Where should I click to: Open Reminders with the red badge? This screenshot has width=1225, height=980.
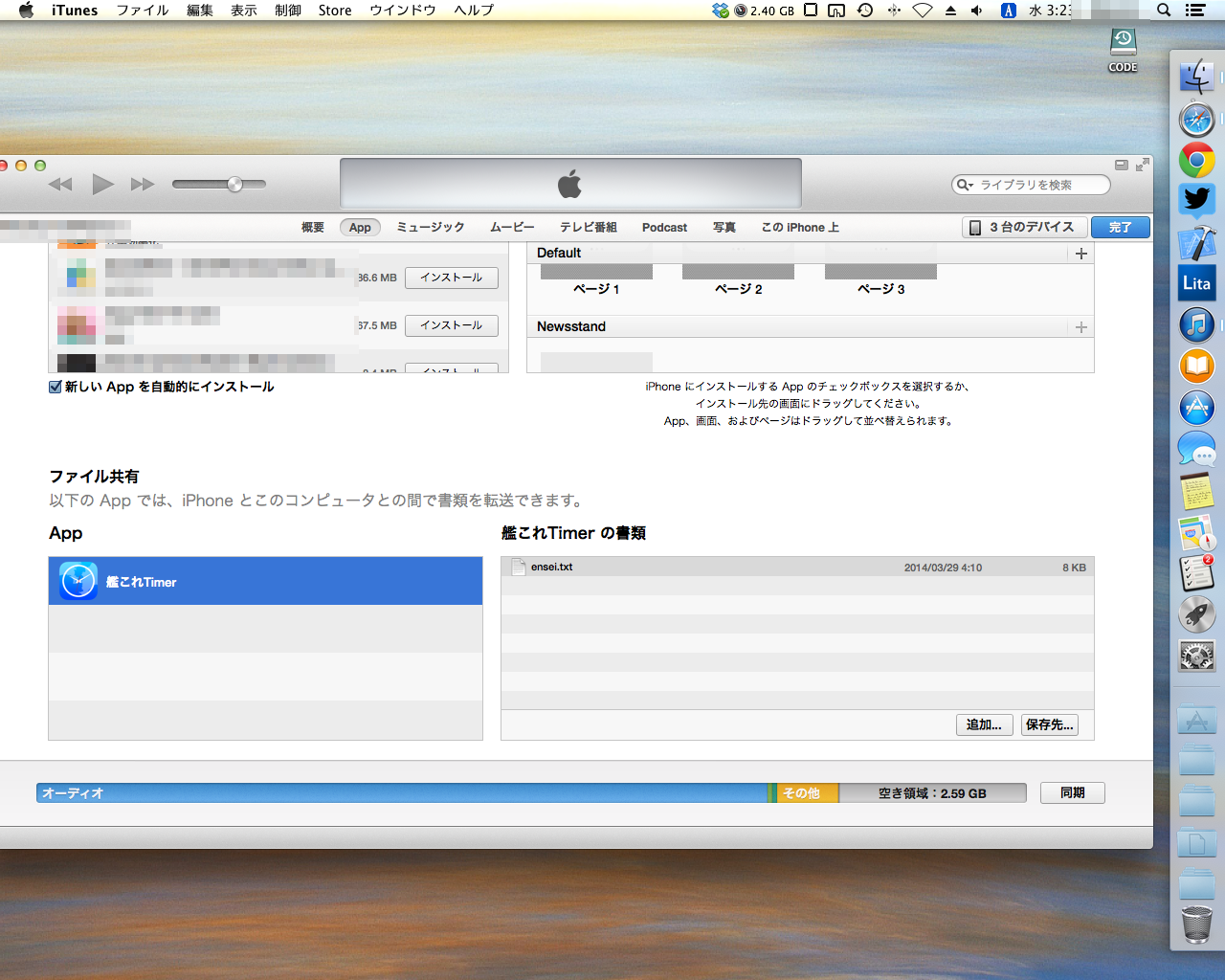tap(1196, 572)
